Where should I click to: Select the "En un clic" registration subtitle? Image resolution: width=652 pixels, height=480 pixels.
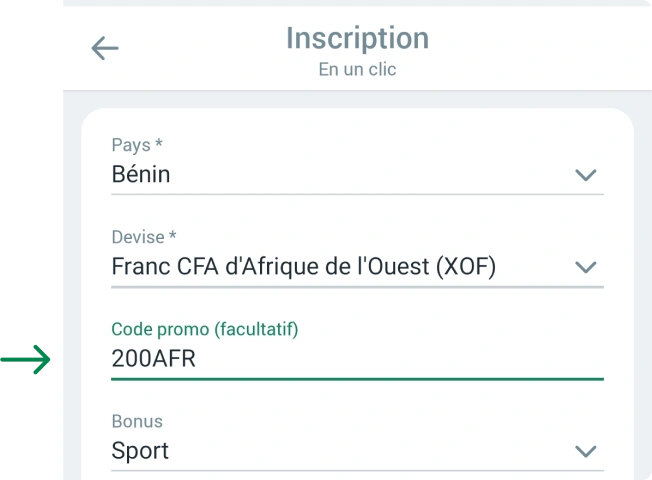point(357,70)
